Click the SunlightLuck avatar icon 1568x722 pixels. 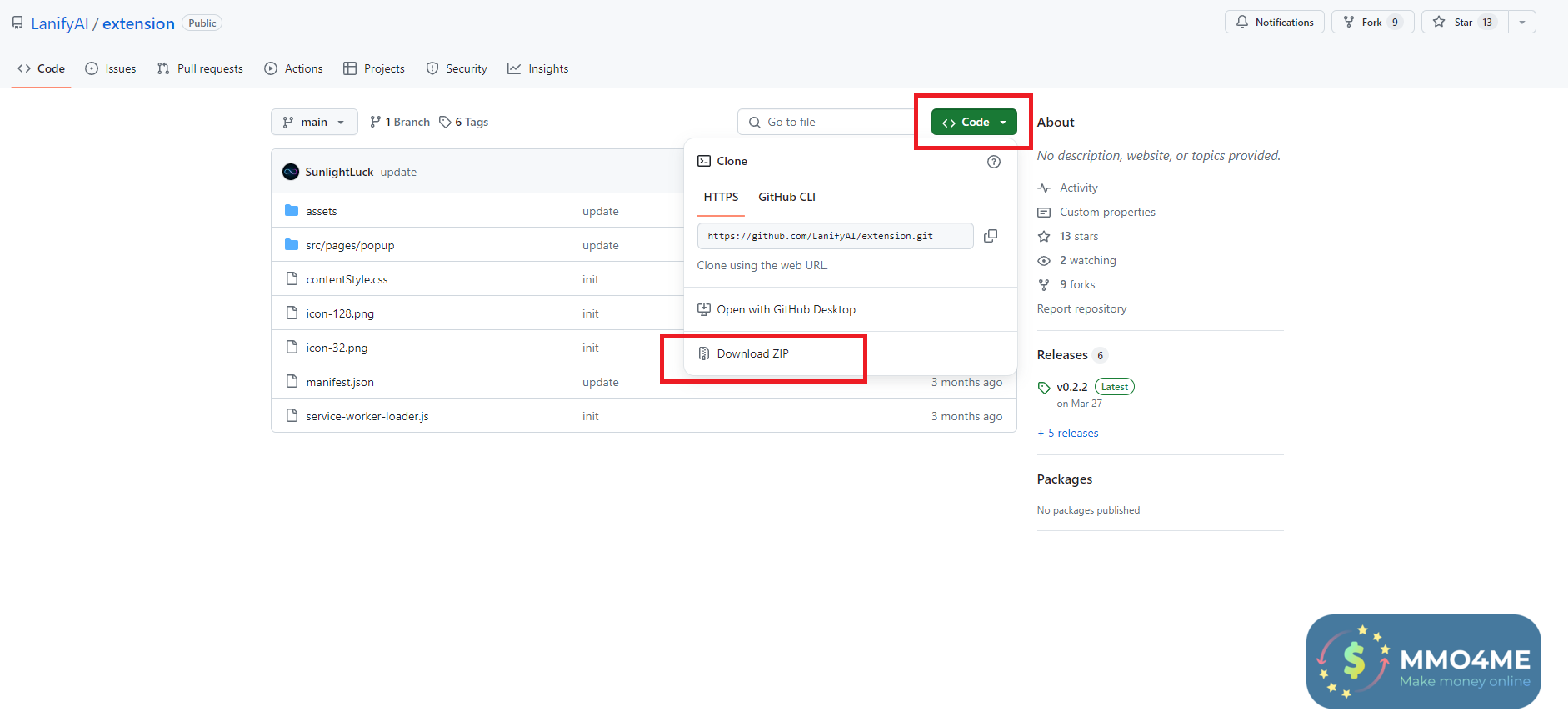[291, 172]
